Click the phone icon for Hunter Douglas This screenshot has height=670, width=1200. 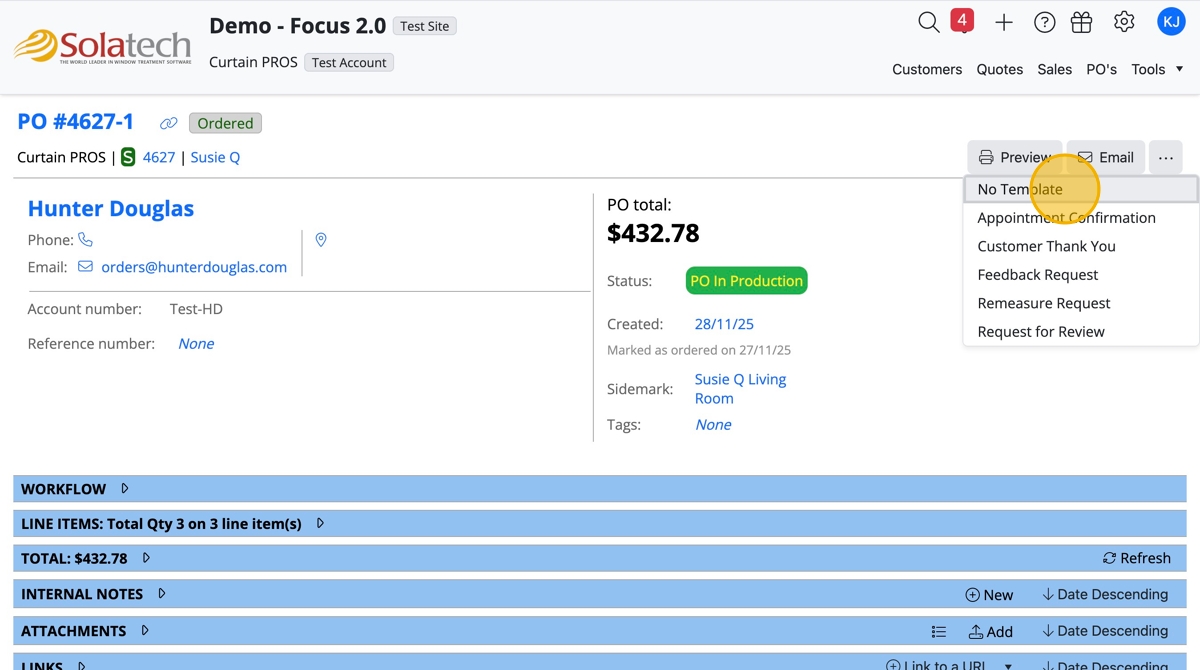click(x=86, y=240)
